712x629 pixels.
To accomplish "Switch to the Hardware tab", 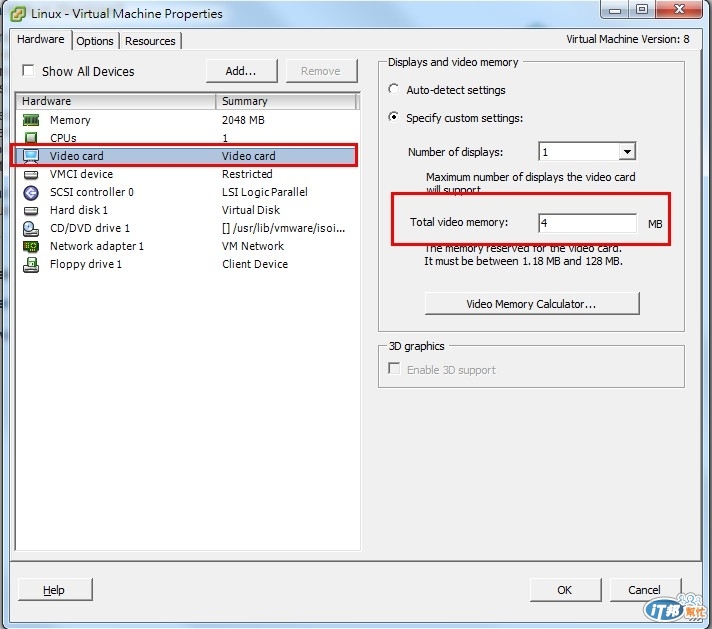I will pyautogui.click(x=40, y=40).
